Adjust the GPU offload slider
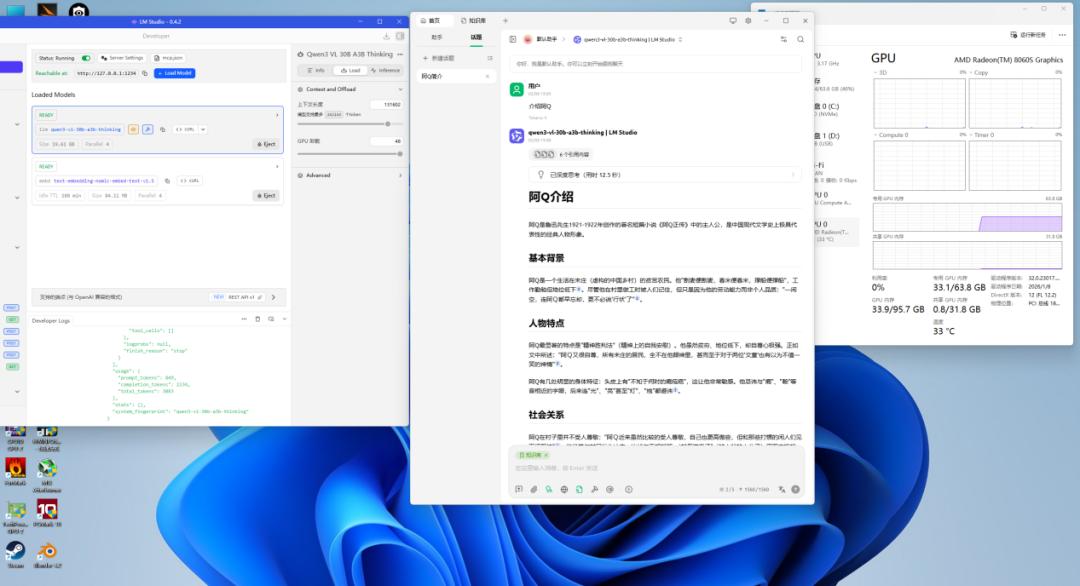 point(400,154)
